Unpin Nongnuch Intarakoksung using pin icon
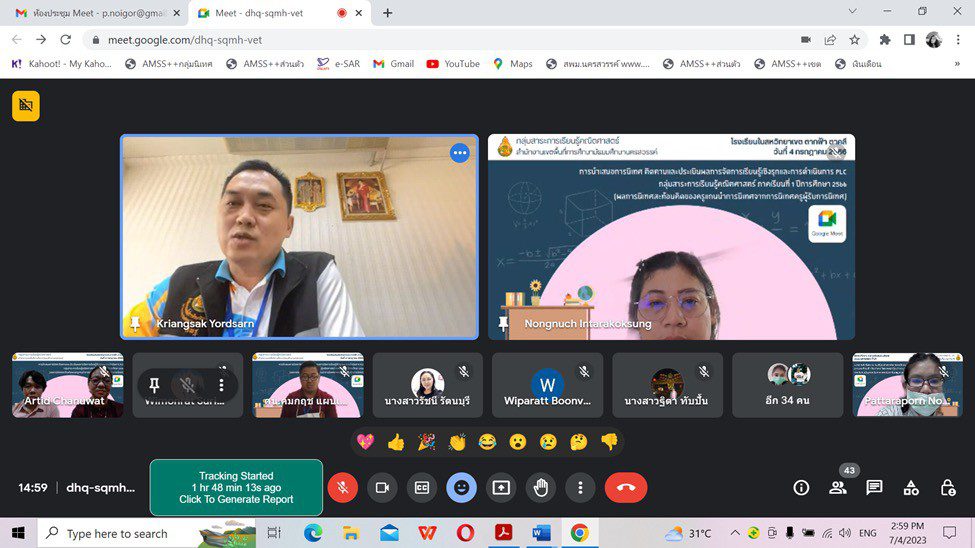 (503, 323)
